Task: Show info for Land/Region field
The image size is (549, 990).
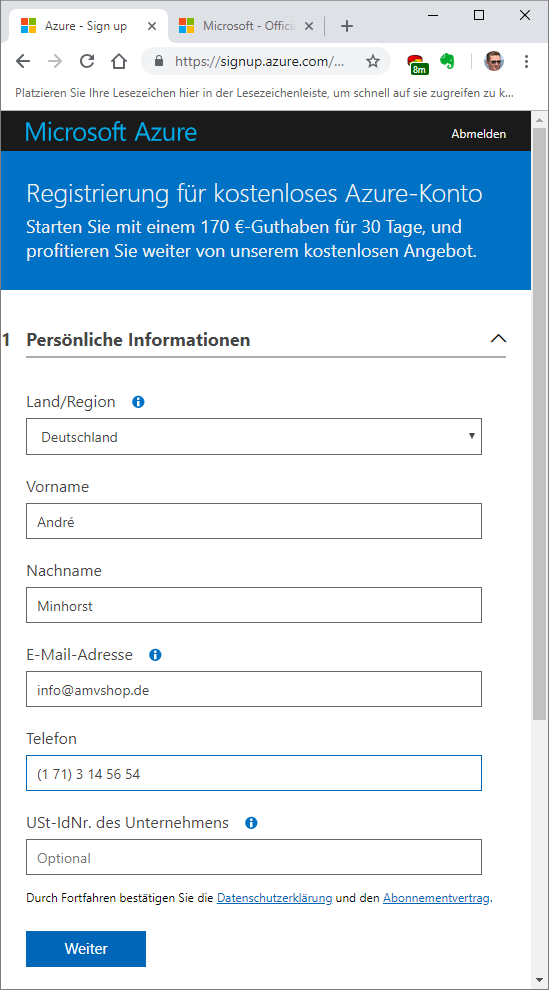Action: pyautogui.click(x=138, y=402)
